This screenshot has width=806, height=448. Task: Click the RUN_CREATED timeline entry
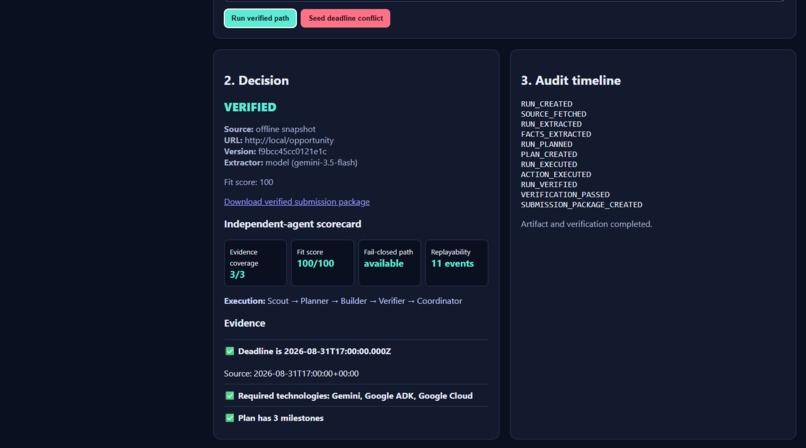pyautogui.click(x=546, y=104)
